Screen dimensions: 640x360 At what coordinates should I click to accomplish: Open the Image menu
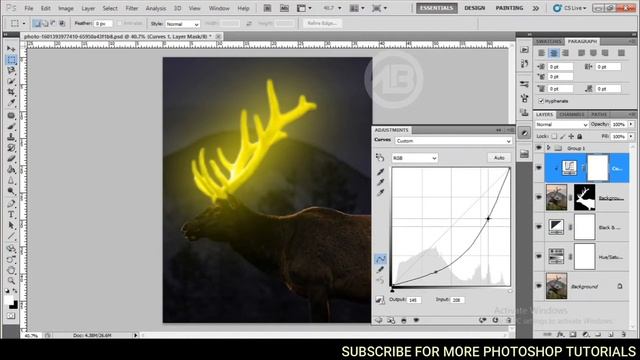tap(65, 8)
